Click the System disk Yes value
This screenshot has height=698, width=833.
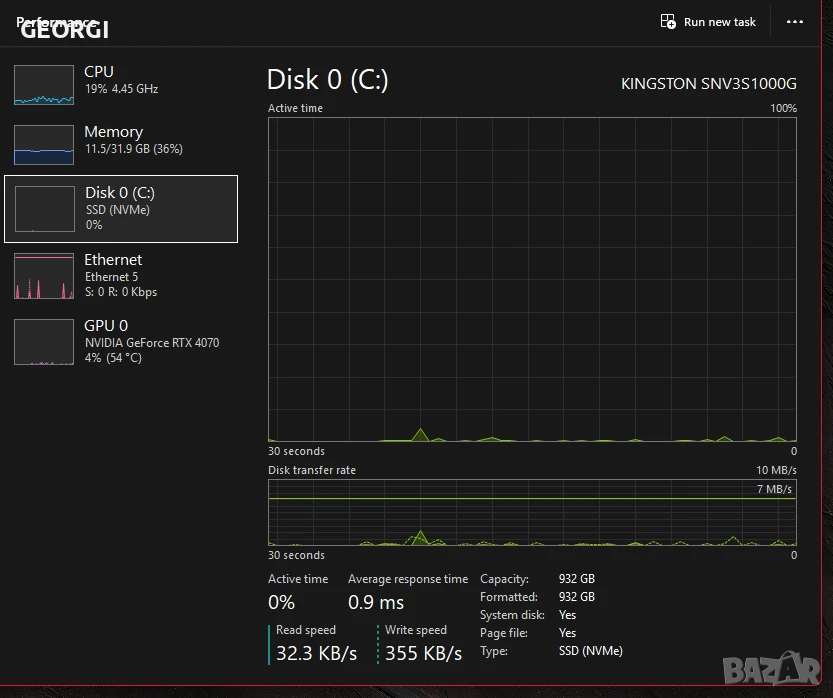(x=567, y=615)
